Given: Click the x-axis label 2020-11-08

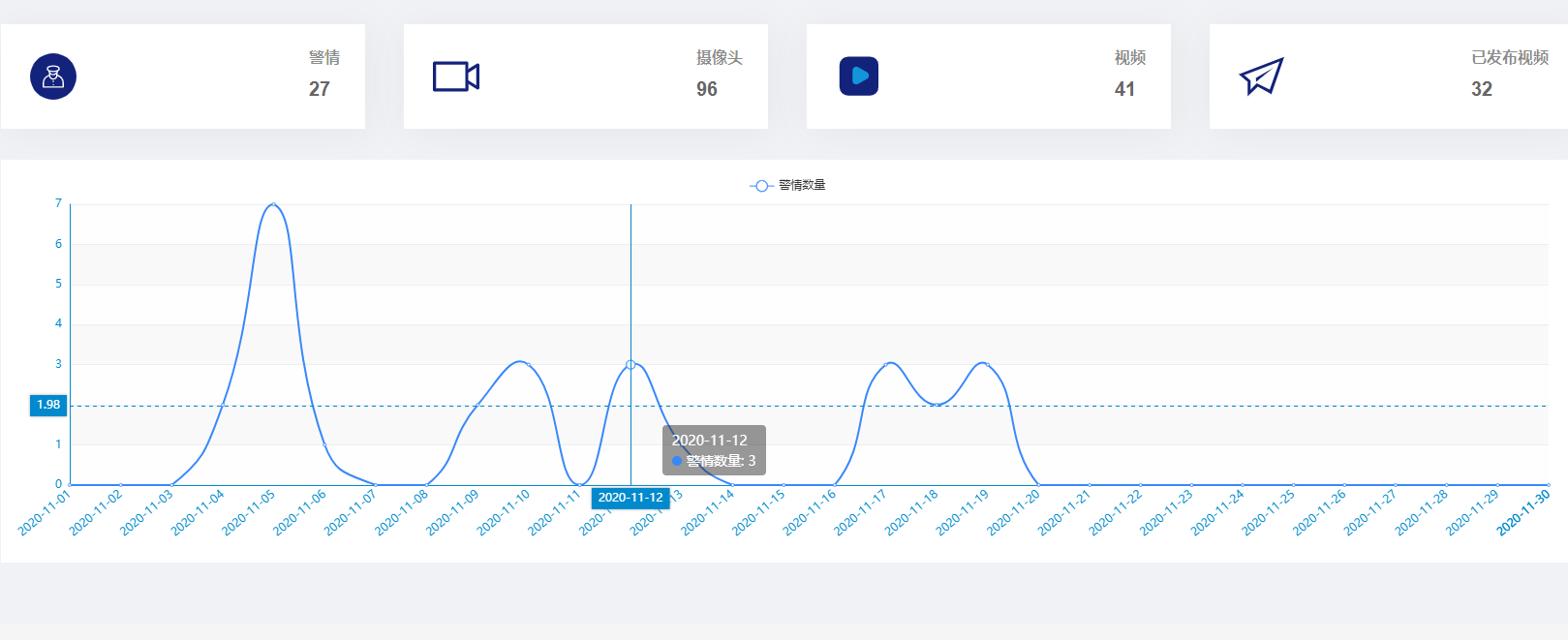Looking at the screenshot, I should (403, 512).
